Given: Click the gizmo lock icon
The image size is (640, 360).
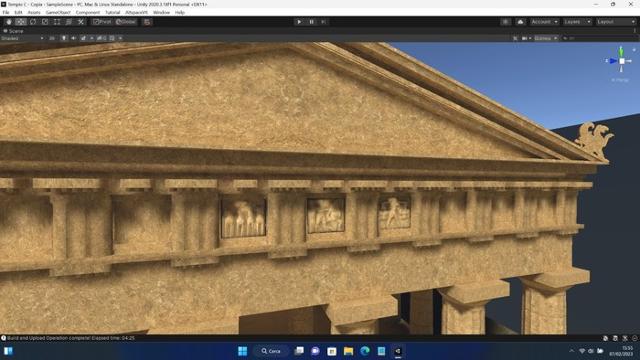Looking at the screenshot, I should tap(634, 50).
